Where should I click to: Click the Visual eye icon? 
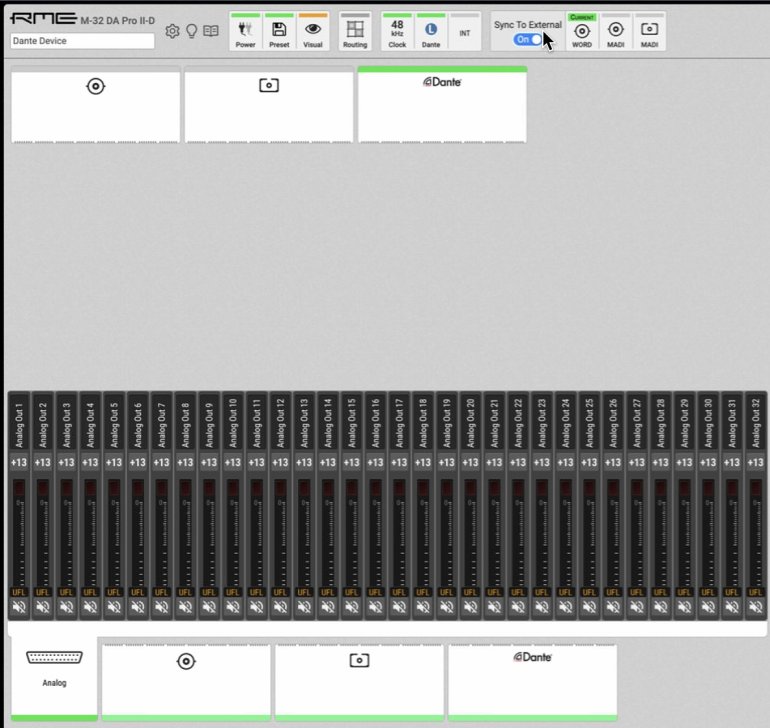coord(313,32)
